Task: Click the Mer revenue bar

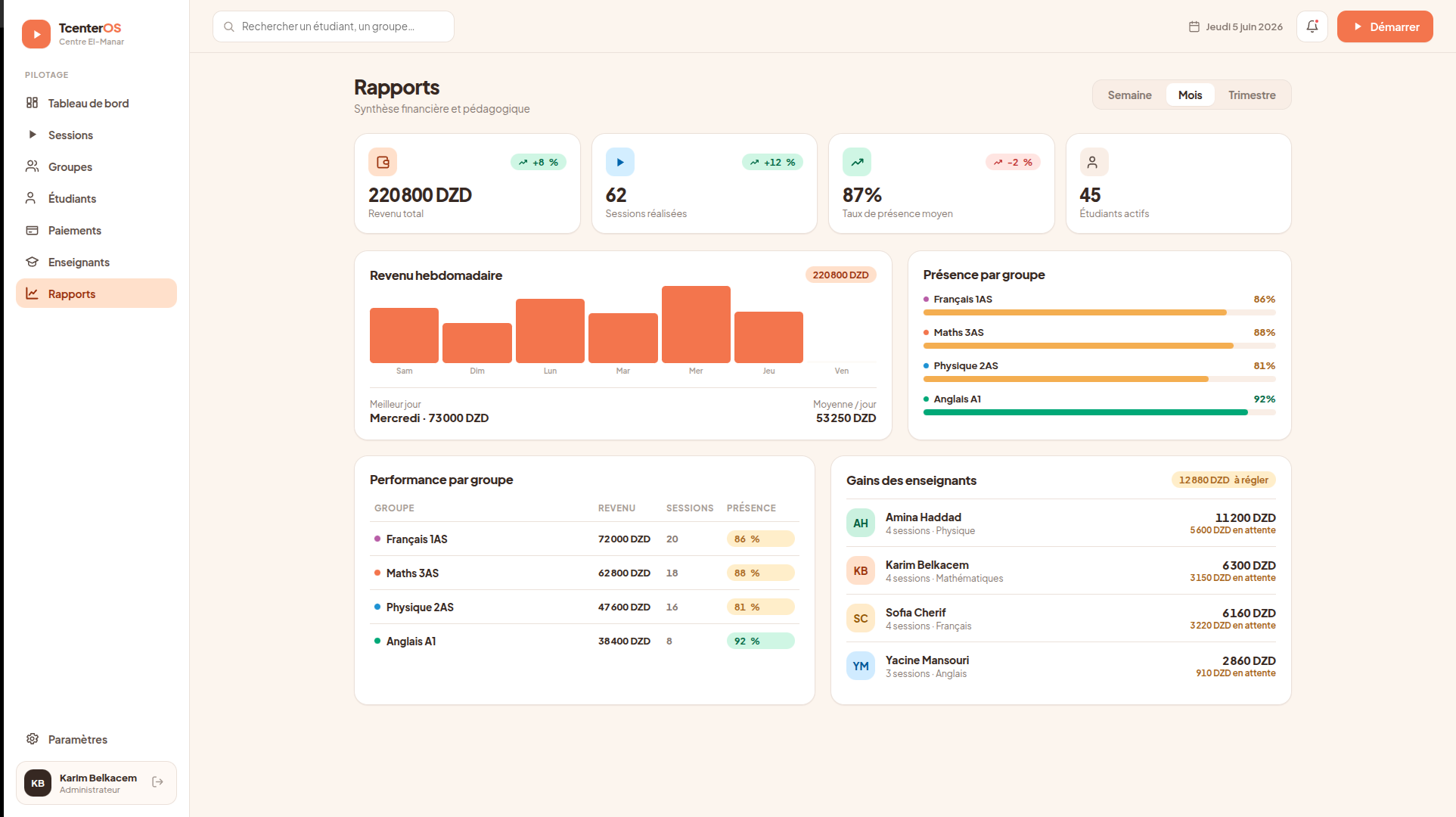Action: pyautogui.click(x=696, y=325)
